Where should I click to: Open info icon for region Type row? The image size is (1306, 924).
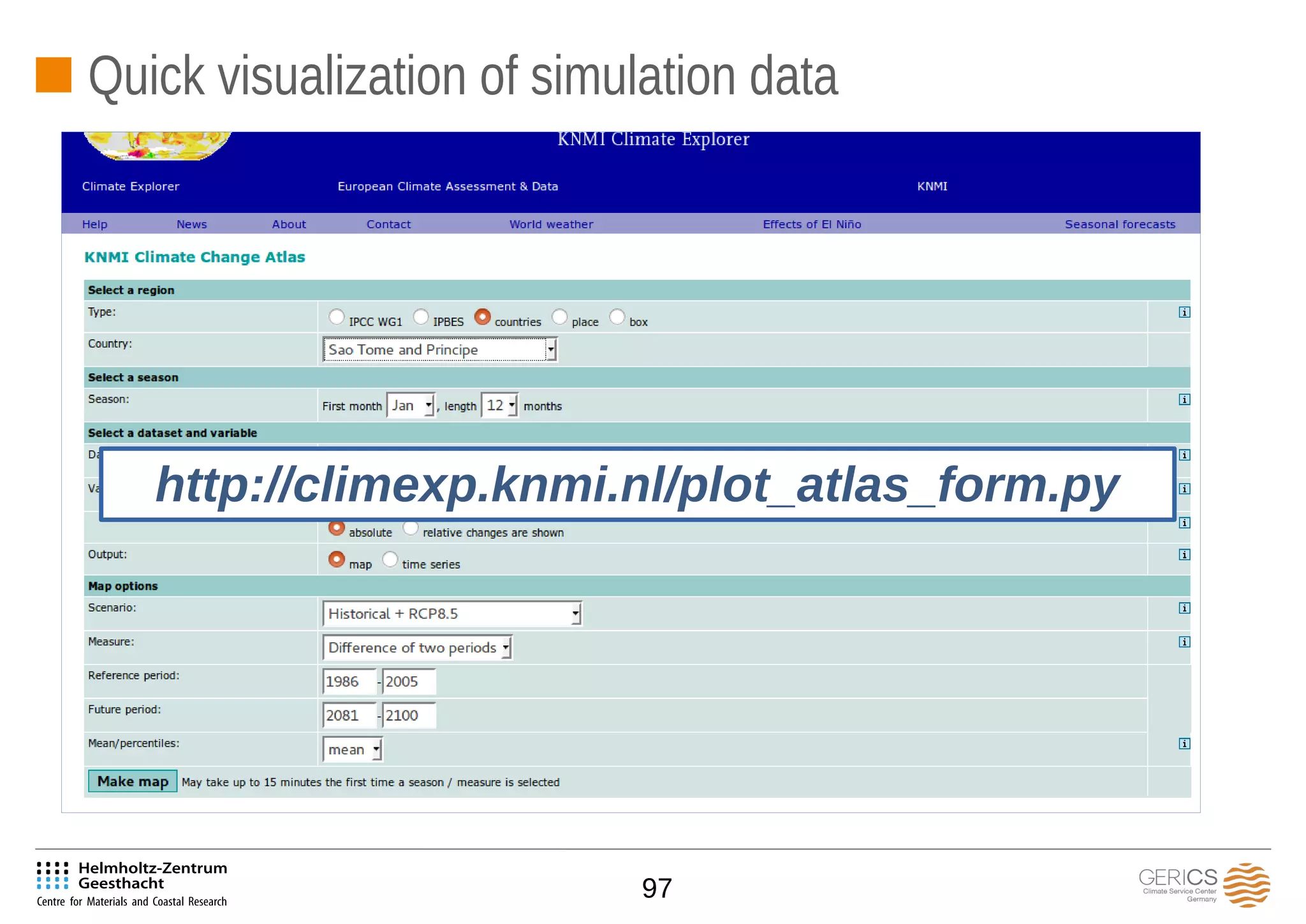coord(1184,312)
